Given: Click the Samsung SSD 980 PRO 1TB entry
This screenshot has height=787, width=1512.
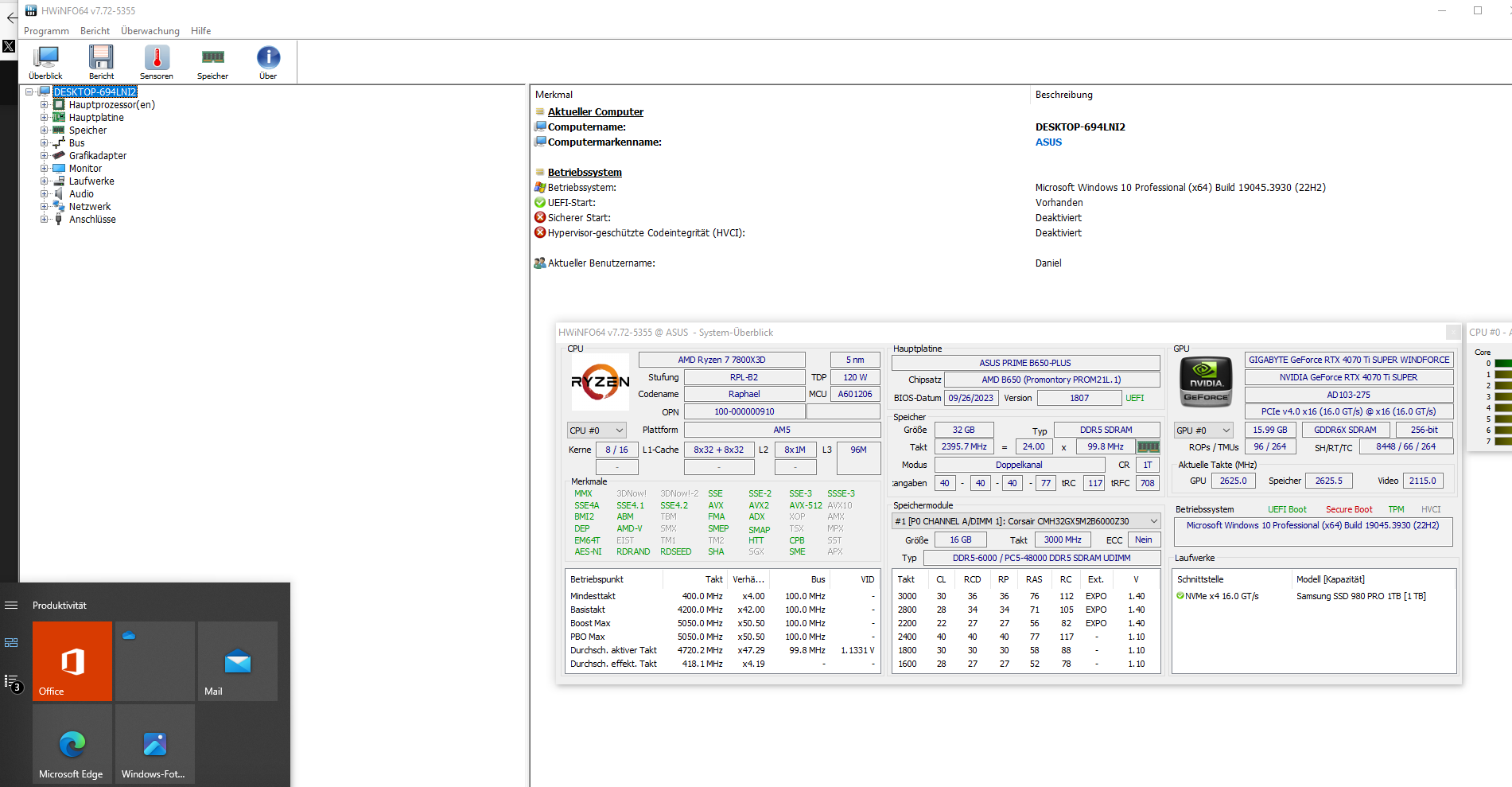Looking at the screenshot, I should (x=1361, y=596).
